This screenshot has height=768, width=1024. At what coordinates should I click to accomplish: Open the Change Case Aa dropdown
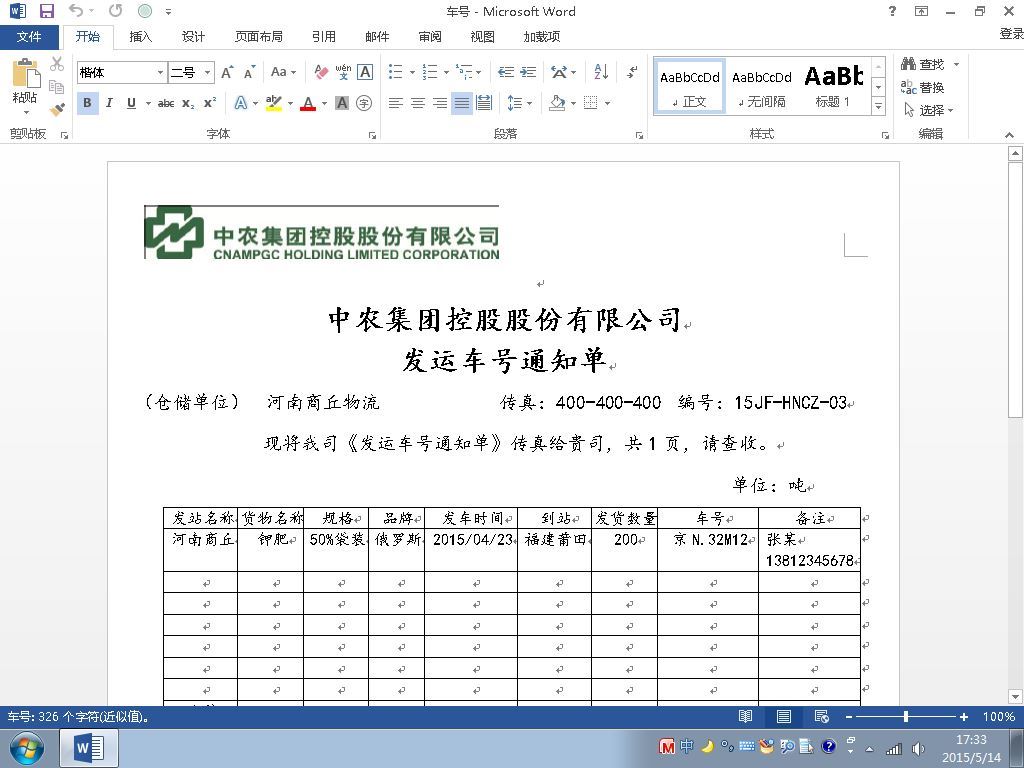[x=283, y=72]
